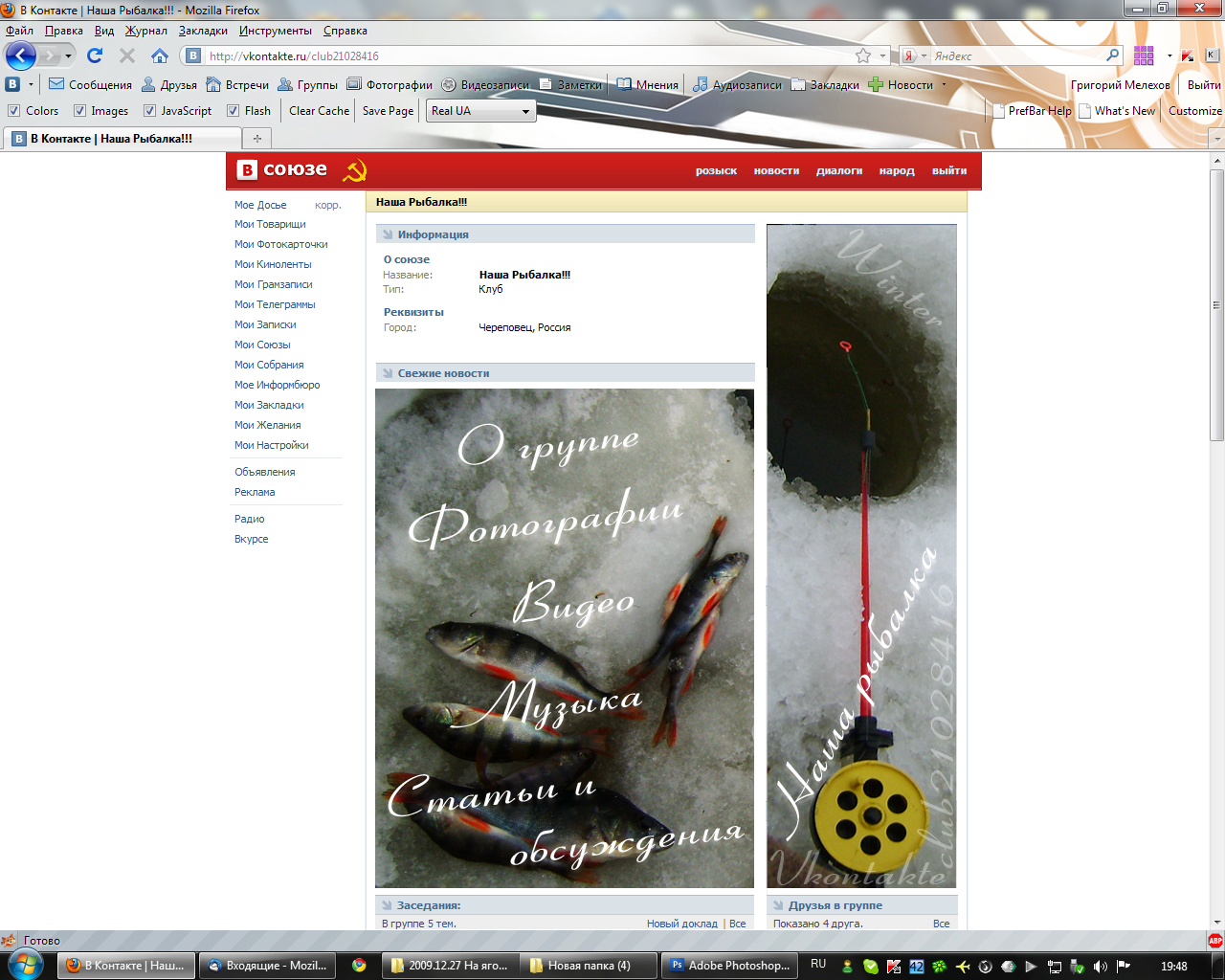Image resolution: width=1225 pixels, height=980 pixels.
Task: Collapse the Информация section
Action: pos(388,234)
